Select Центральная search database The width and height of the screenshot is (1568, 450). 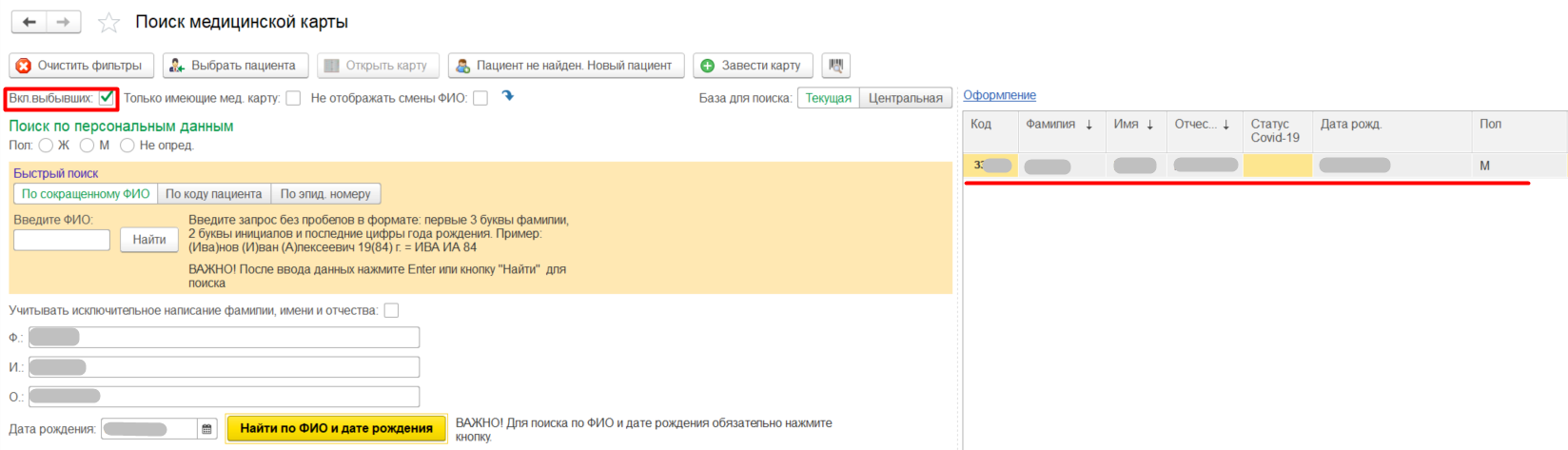tap(905, 98)
